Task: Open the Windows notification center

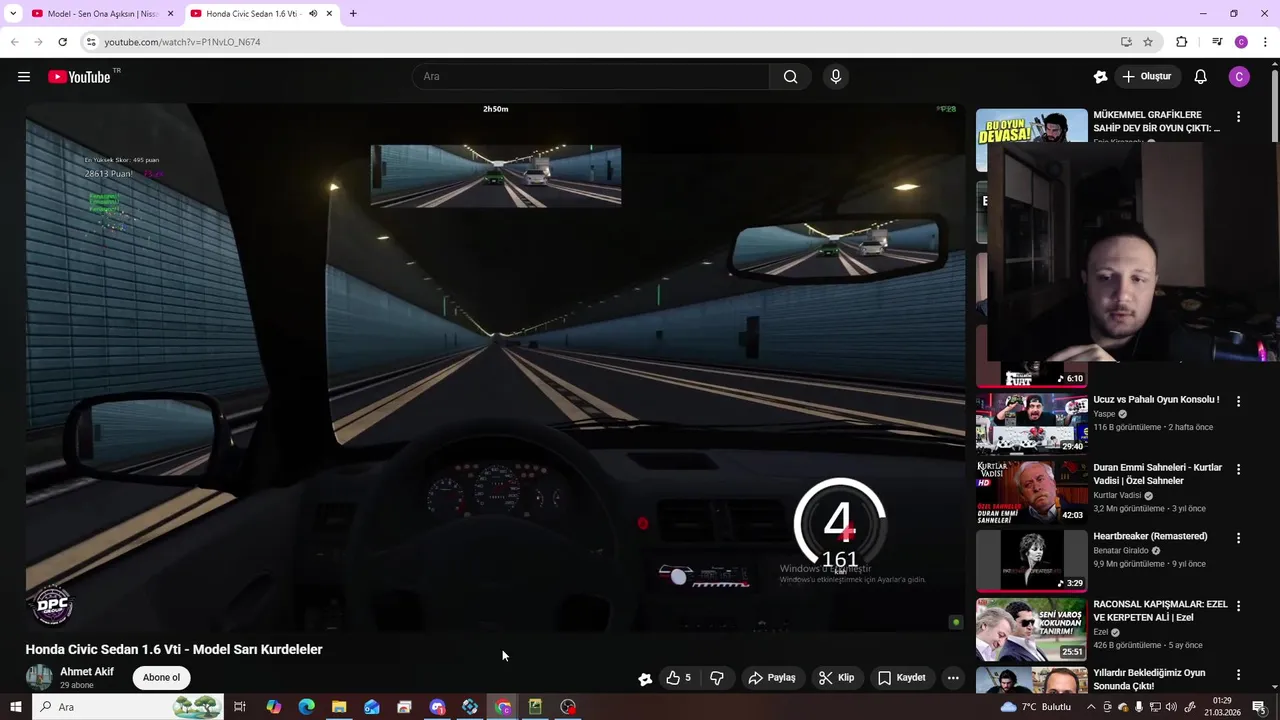Action: coord(1259,707)
